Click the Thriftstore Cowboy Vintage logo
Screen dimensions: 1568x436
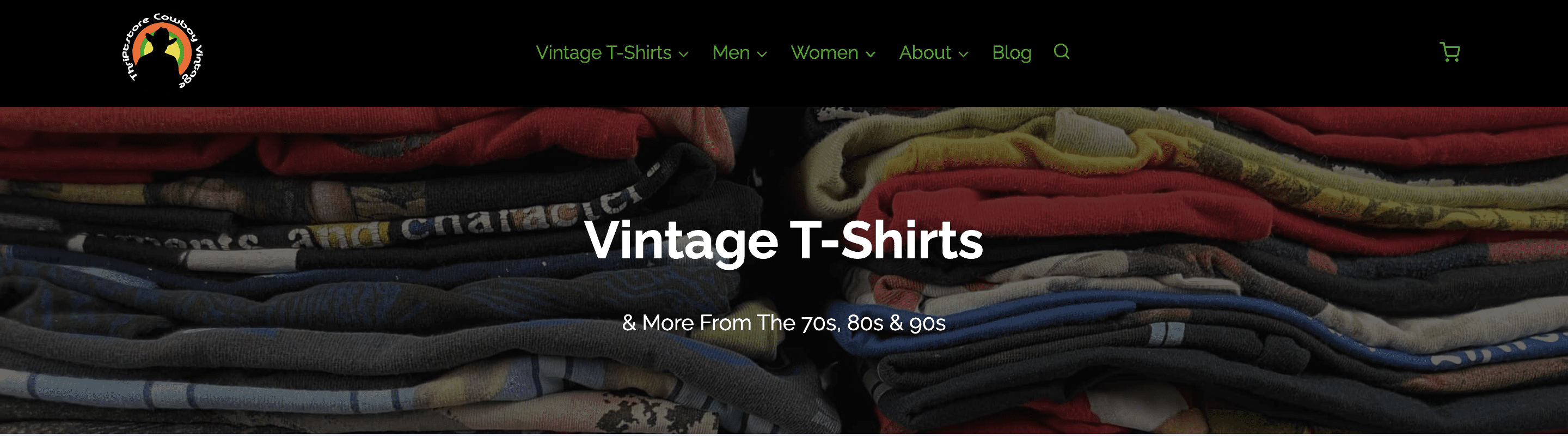click(x=163, y=51)
